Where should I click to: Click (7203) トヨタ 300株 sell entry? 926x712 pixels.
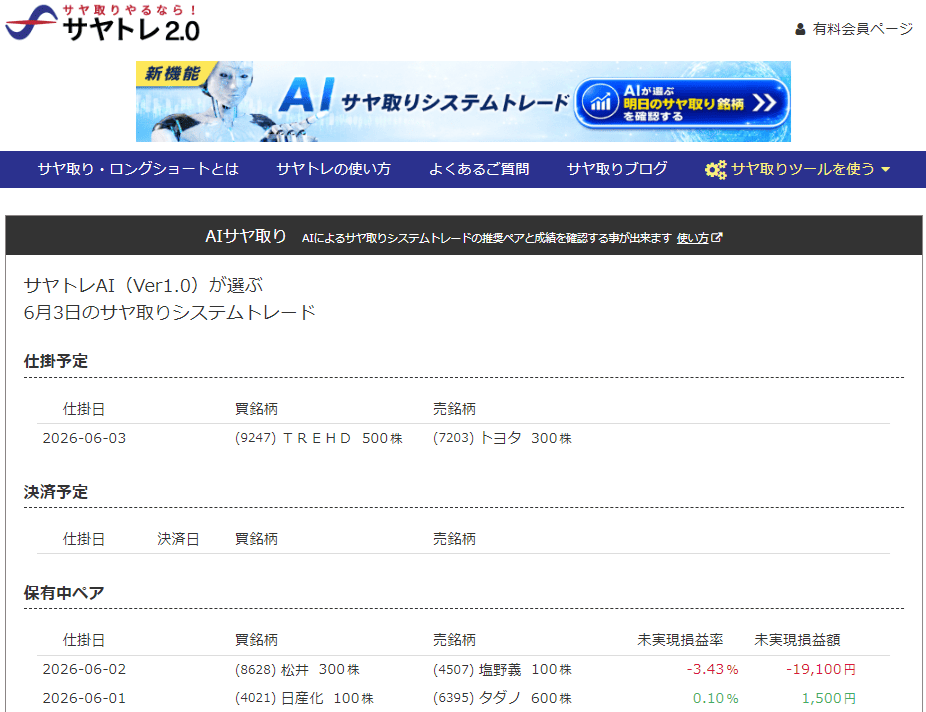(503, 438)
